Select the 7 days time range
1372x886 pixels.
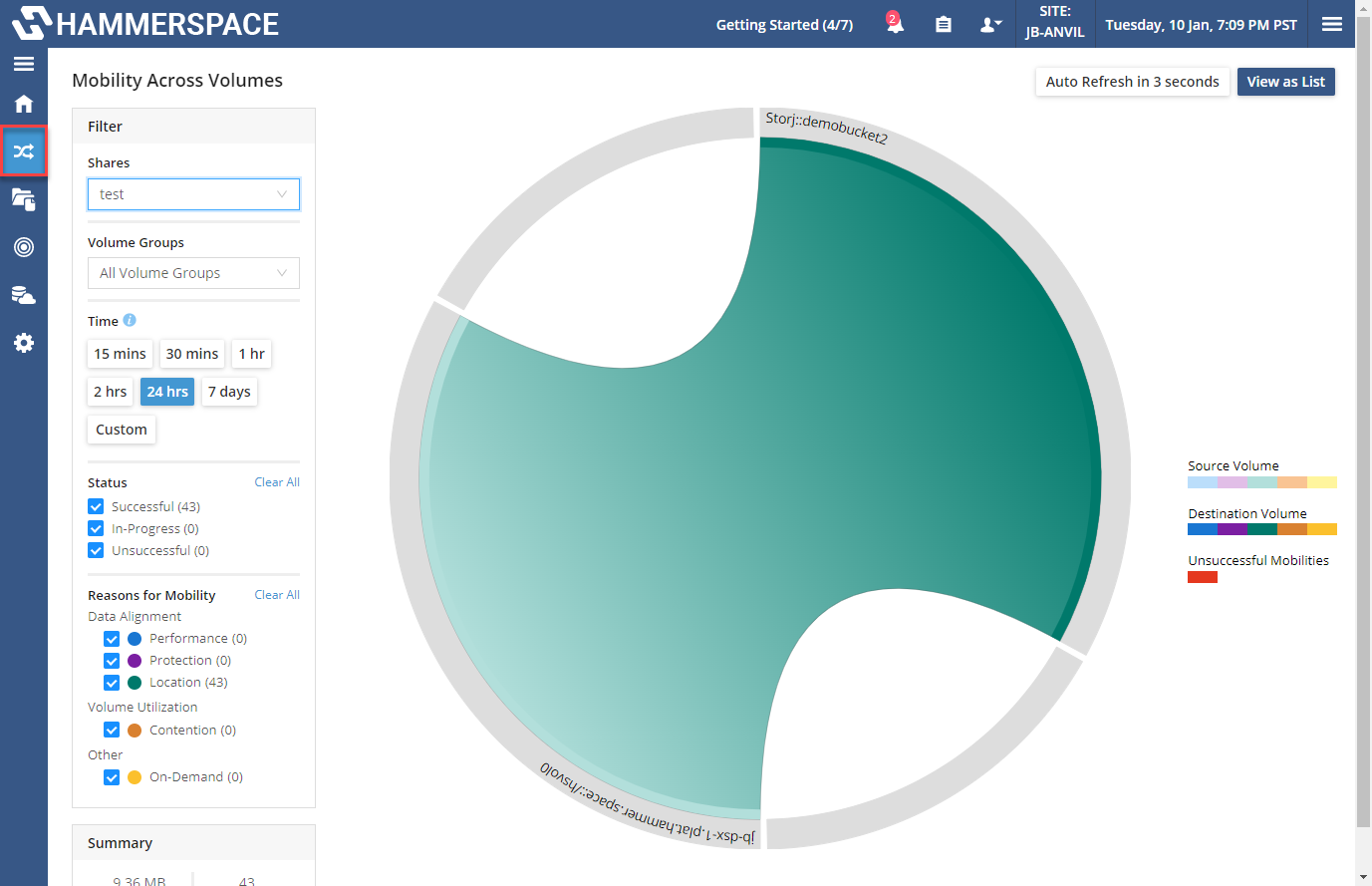229,392
